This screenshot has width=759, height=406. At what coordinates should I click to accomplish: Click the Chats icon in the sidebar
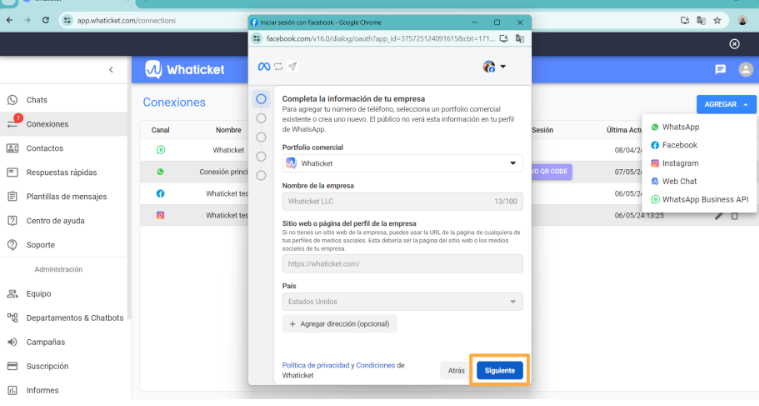pyautogui.click(x=13, y=100)
